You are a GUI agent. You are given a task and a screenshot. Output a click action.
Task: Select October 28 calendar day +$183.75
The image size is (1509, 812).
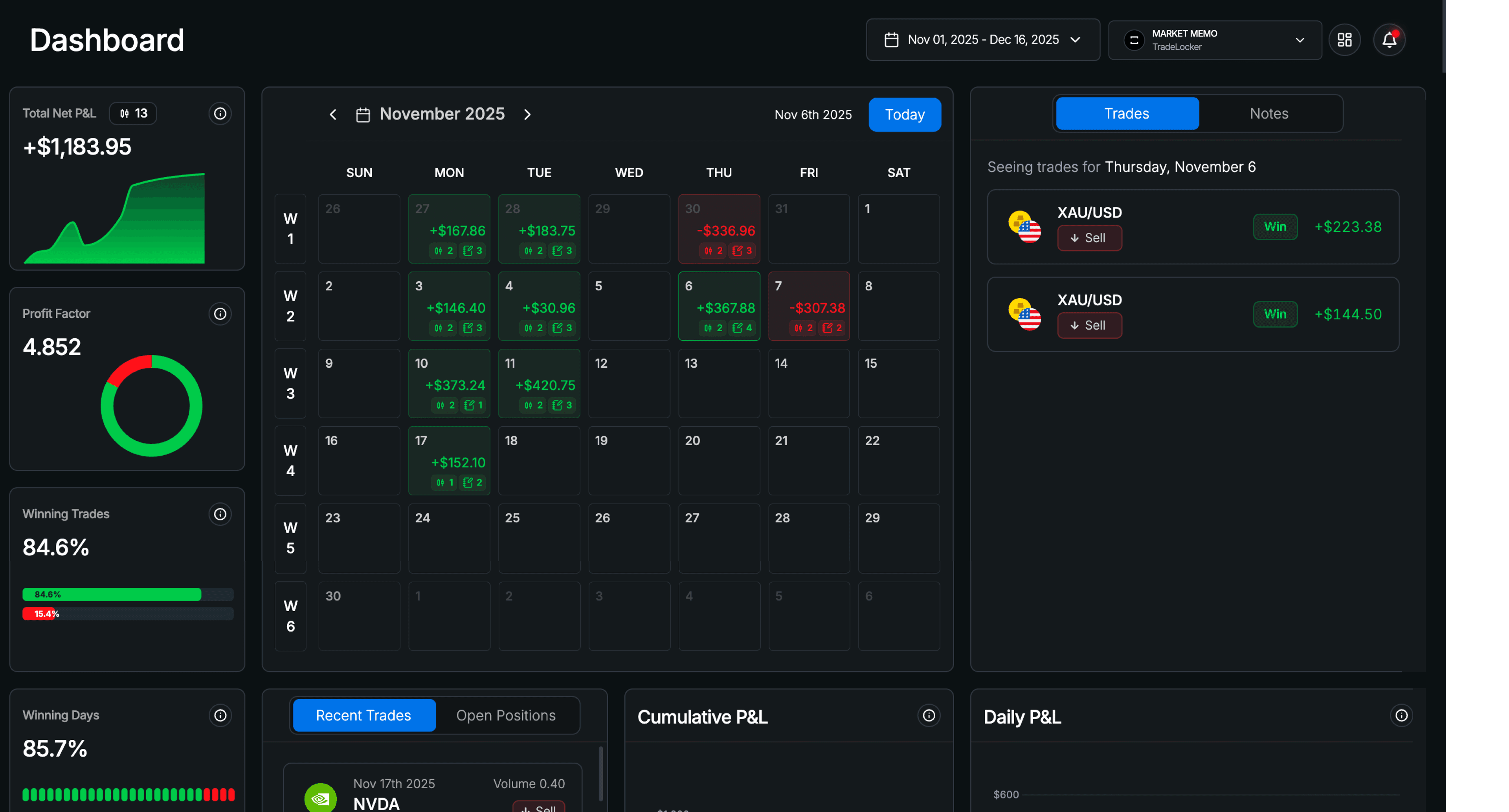point(539,229)
